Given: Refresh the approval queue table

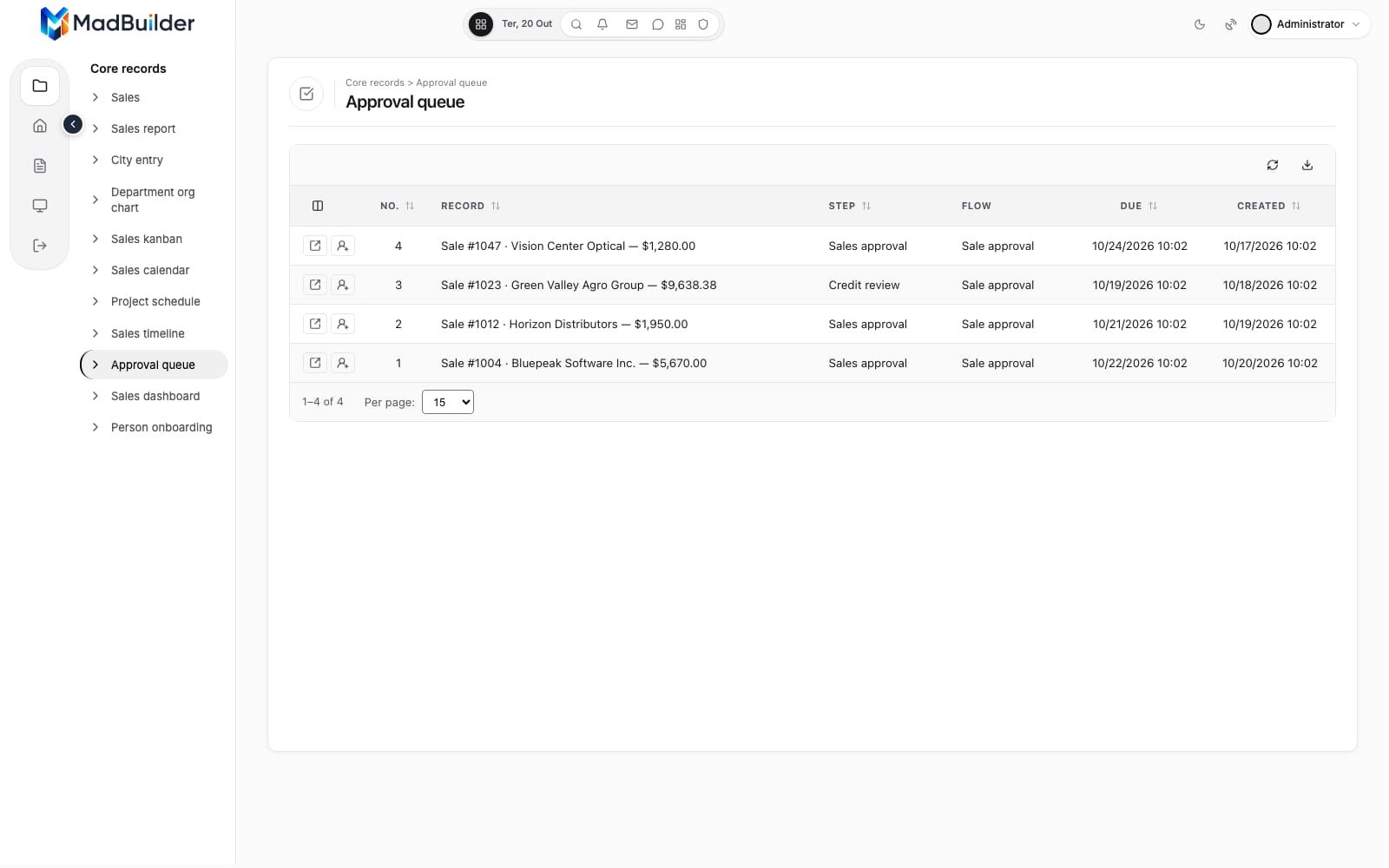Looking at the screenshot, I should coord(1273,165).
